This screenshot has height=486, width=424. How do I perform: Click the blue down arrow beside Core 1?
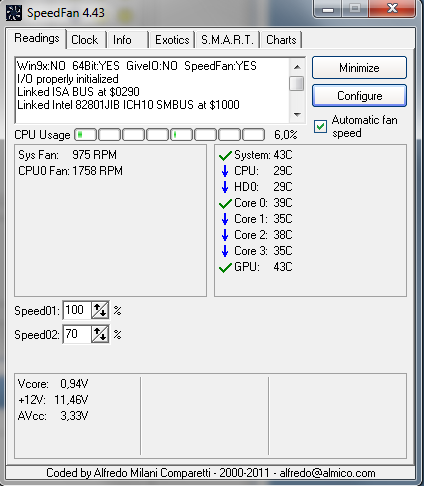[x=225, y=219]
